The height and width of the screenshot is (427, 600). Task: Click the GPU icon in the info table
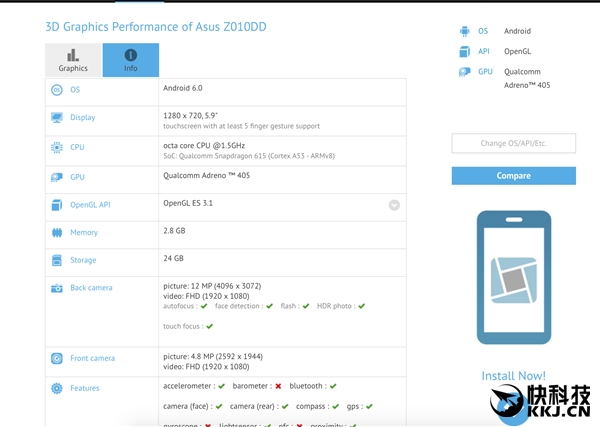(x=57, y=177)
